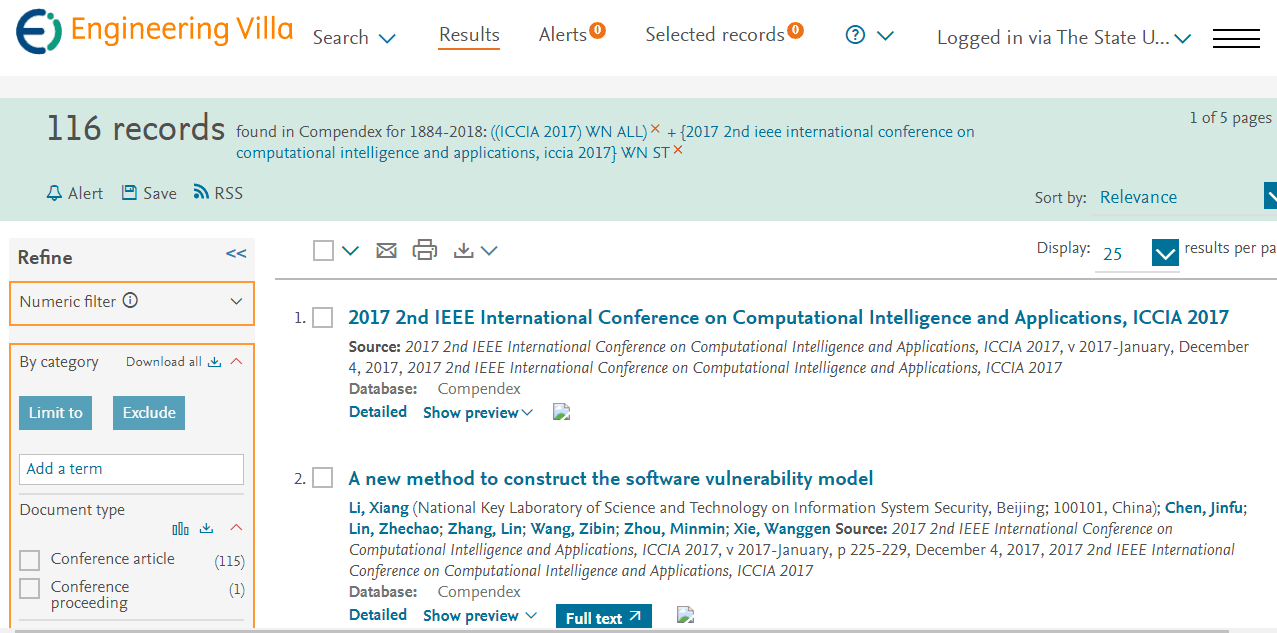The image size is (1277, 633).
Task: Open the help question mark icon
Action: pos(855,35)
